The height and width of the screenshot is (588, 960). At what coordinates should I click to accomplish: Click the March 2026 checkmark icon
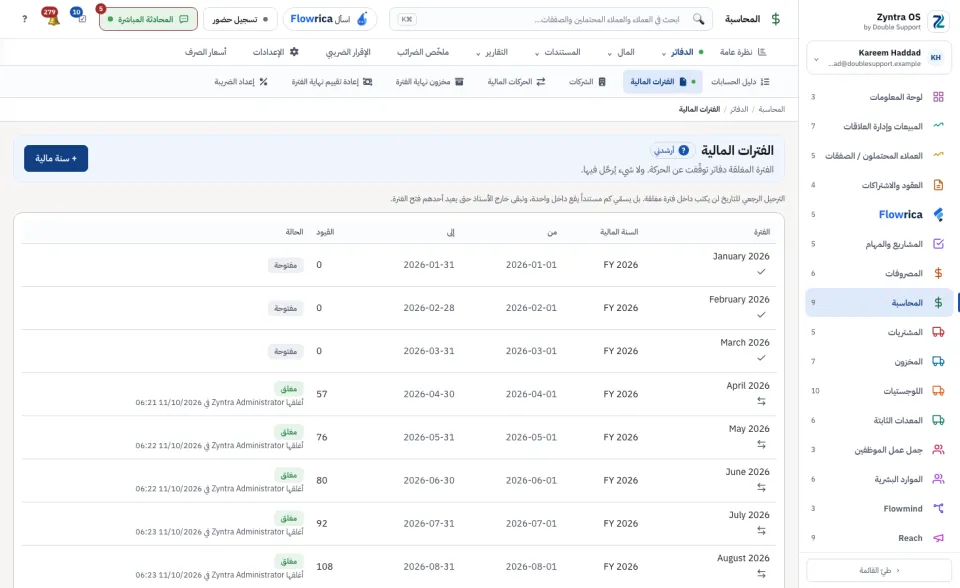point(761,358)
